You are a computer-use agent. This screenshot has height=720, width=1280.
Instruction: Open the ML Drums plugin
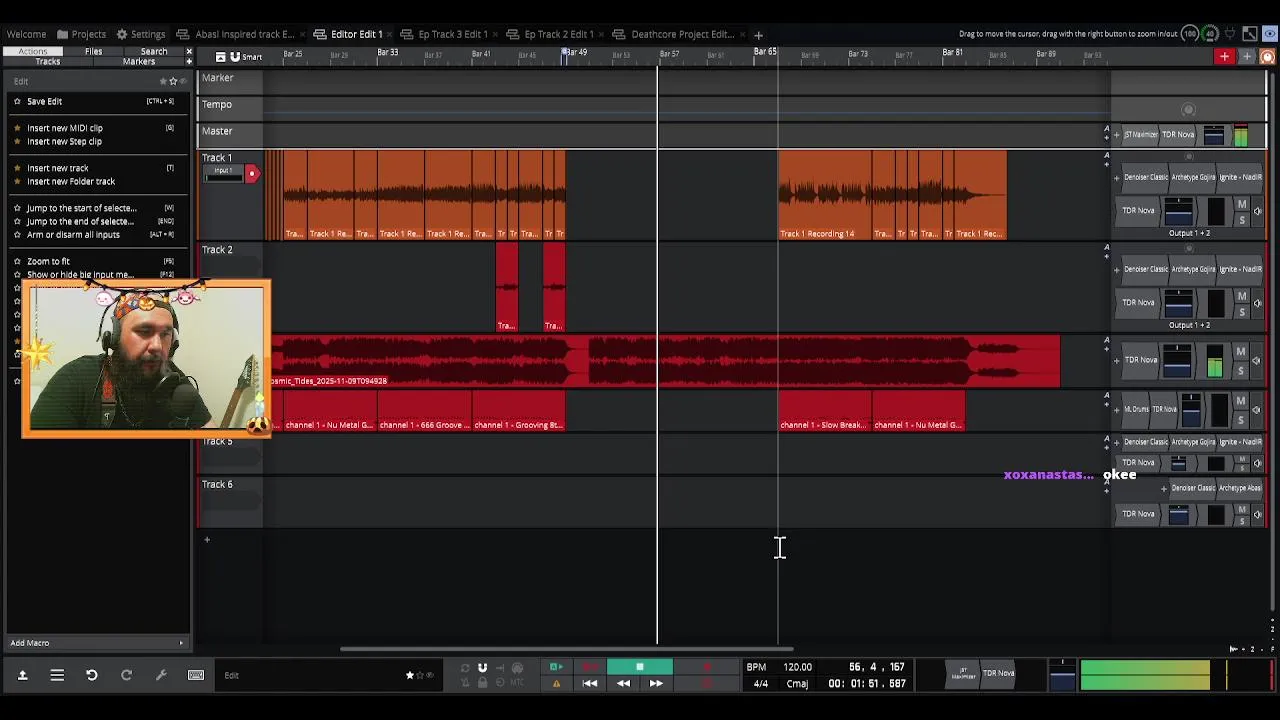click(1136, 409)
